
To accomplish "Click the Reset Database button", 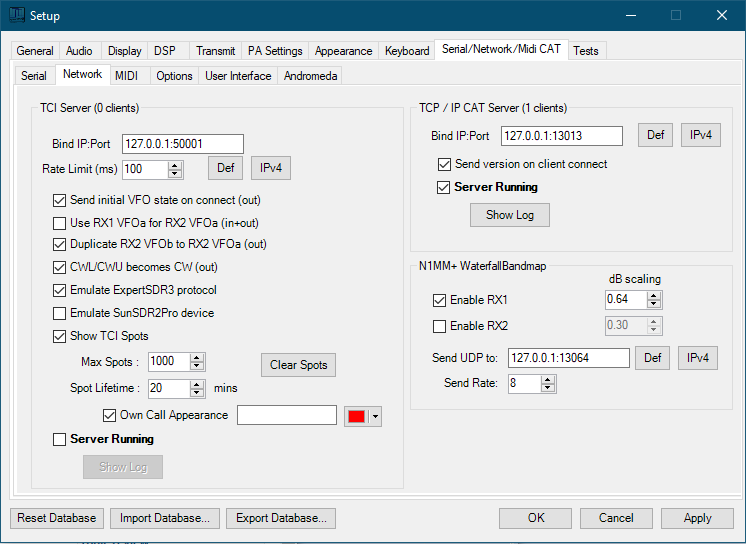I will pyautogui.click(x=57, y=518).
